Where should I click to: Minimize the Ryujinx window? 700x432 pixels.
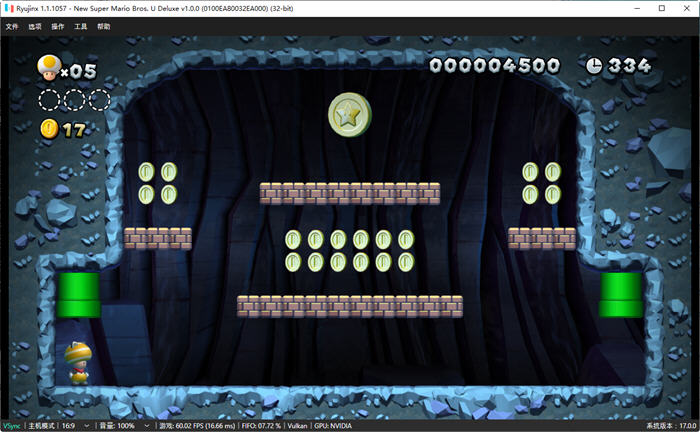(637, 8)
